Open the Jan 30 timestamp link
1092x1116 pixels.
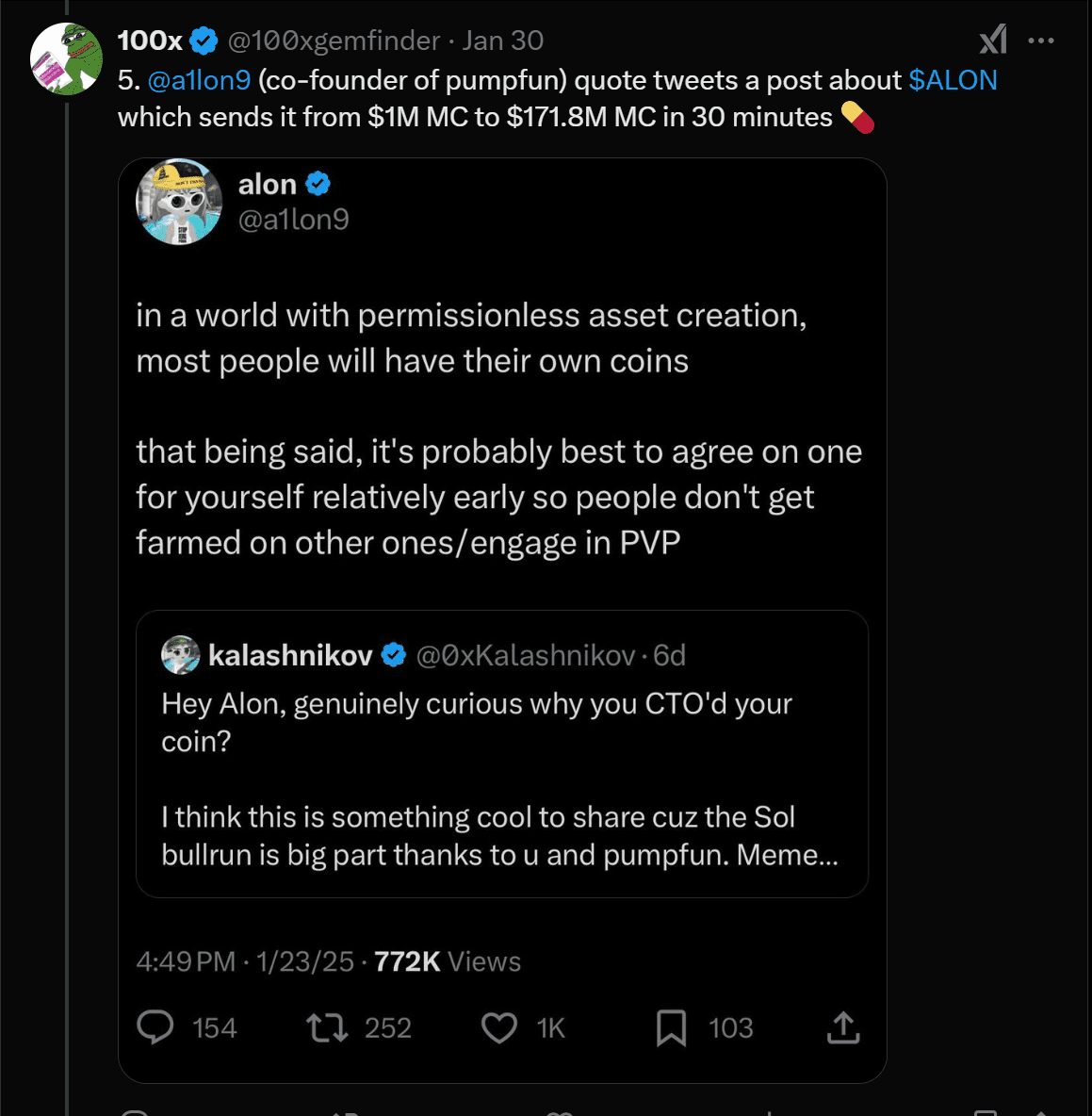pyautogui.click(x=502, y=41)
